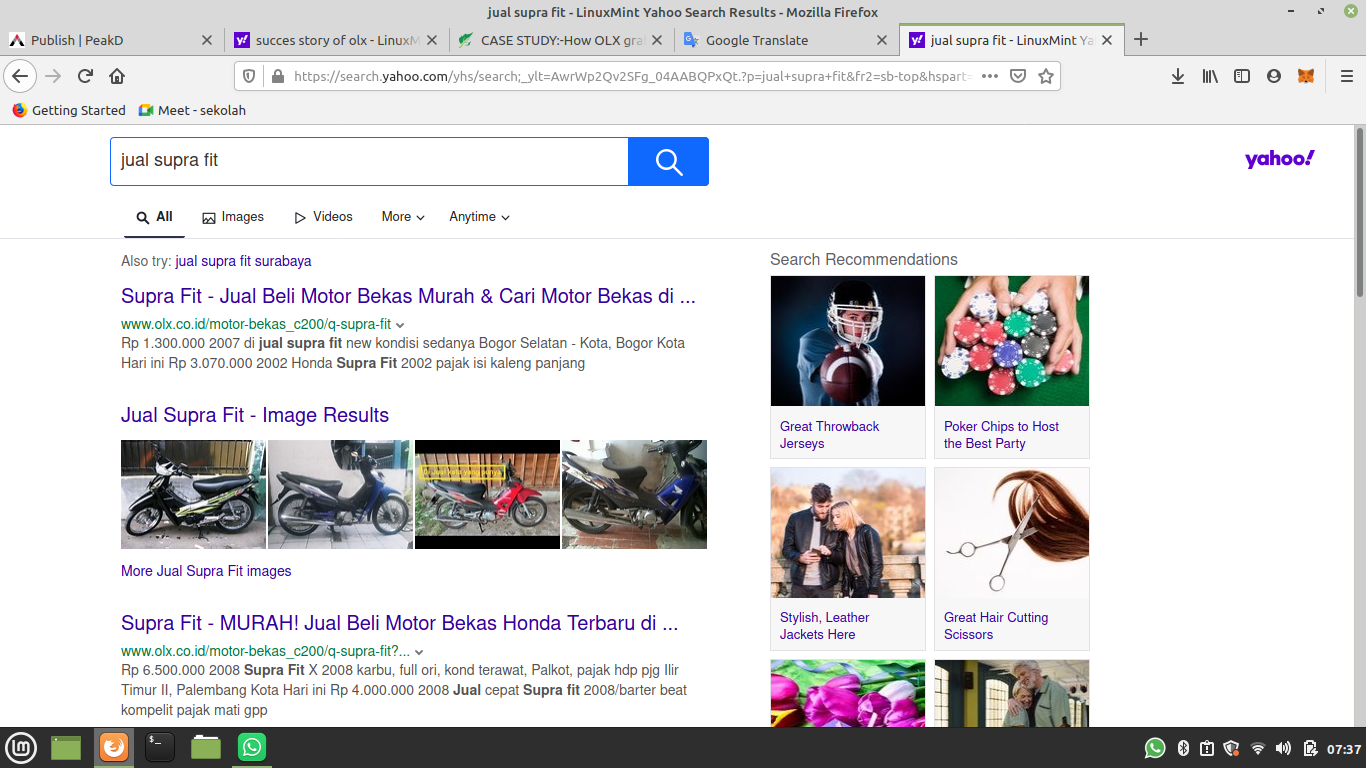Image resolution: width=1366 pixels, height=768 pixels.
Task: Open the Library bookshelf icon
Action: pyautogui.click(x=1210, y=76)
